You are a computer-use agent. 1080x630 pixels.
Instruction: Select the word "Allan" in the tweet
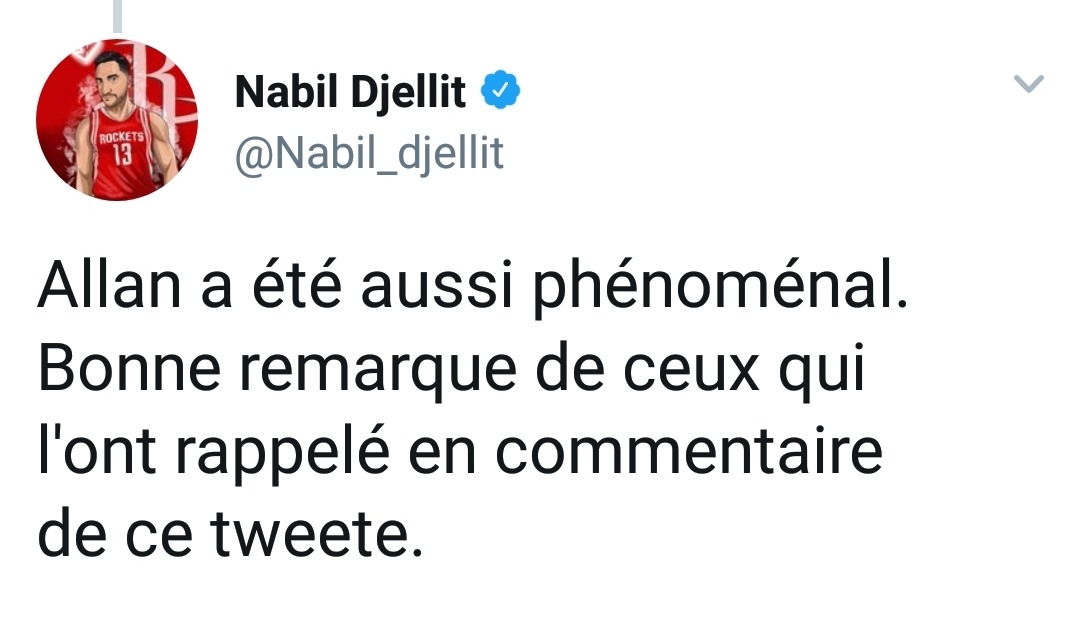(x=109, y=288)
